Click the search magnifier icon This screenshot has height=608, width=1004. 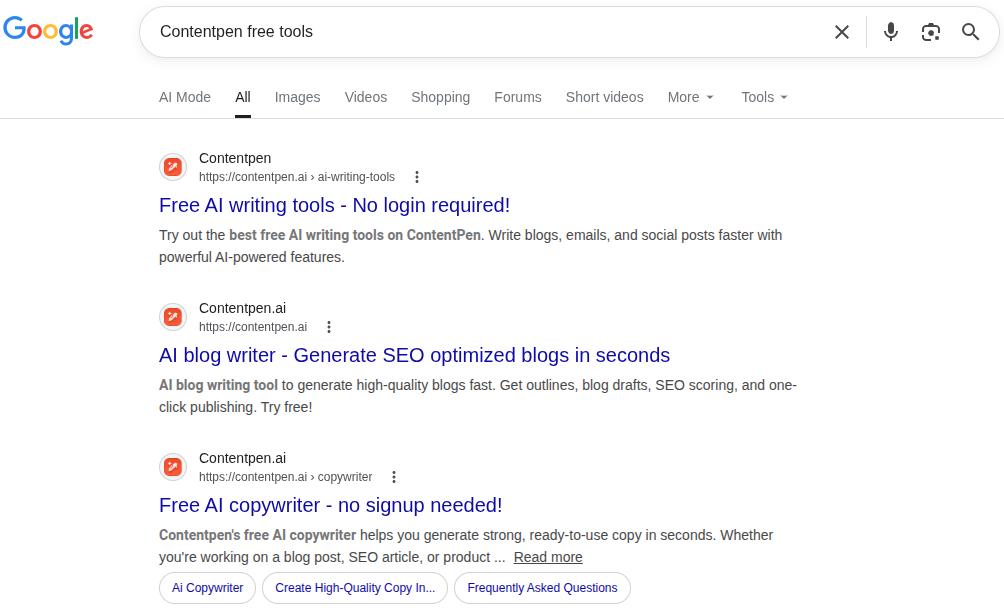coord(969,31)
